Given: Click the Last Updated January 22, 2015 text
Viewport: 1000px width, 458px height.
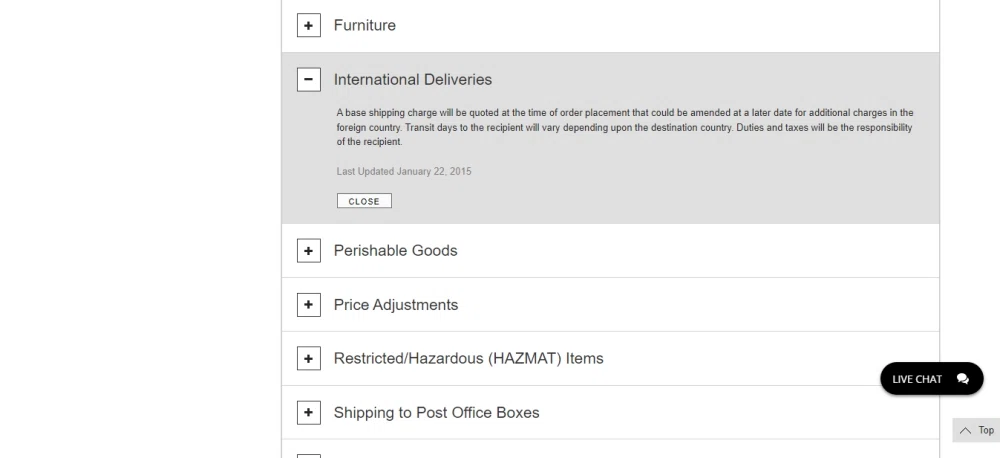Looking at the screenshot, I should (404, 172).
